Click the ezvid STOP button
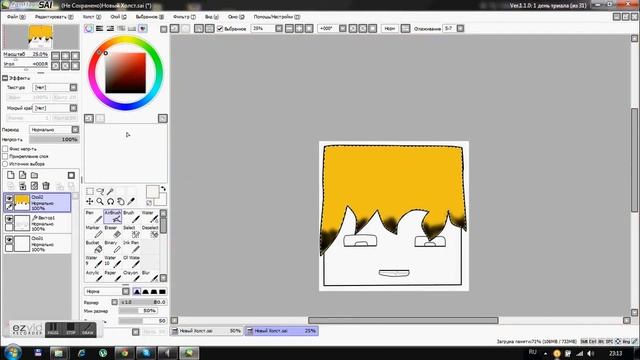640x360 pixels. coord(71,329)
